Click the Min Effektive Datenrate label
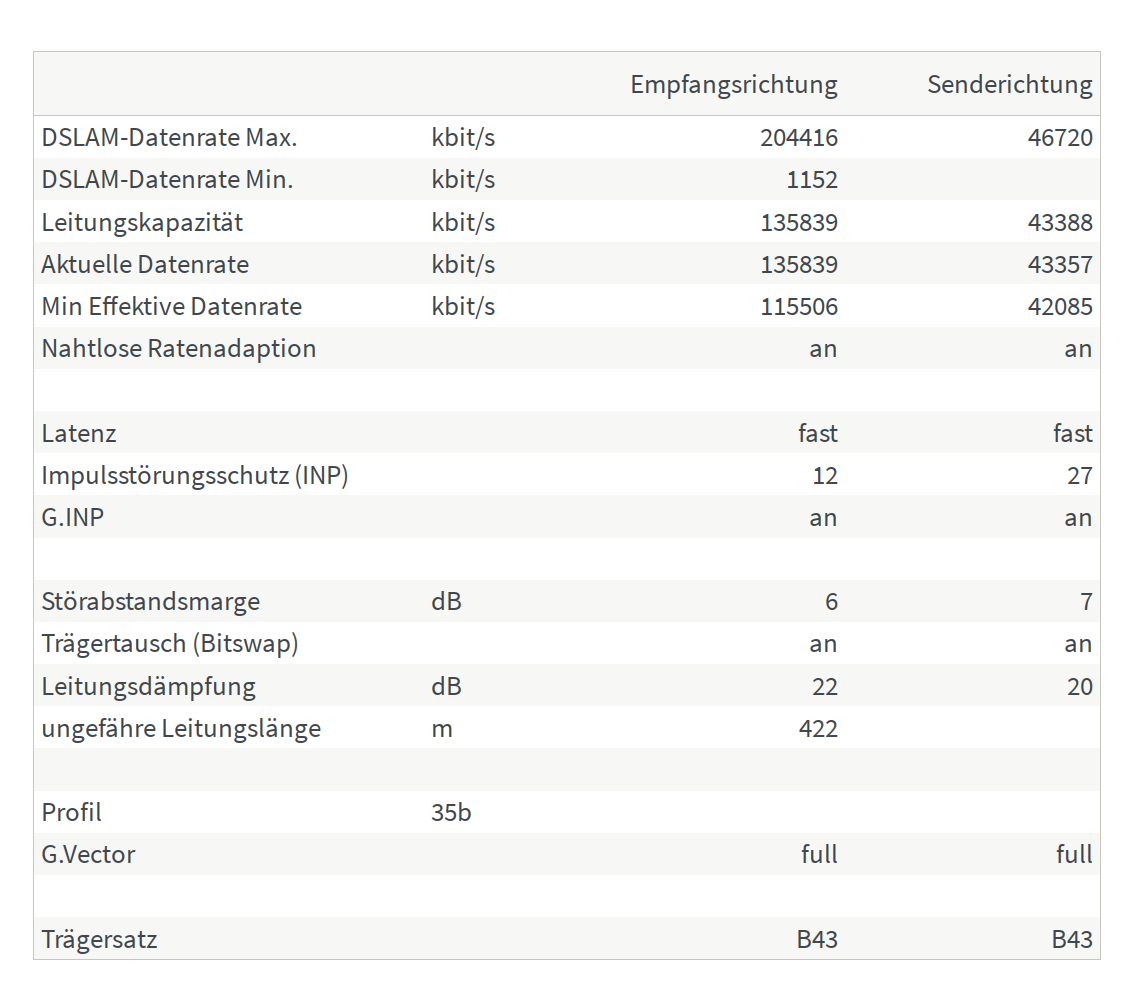 pos(172,306)
